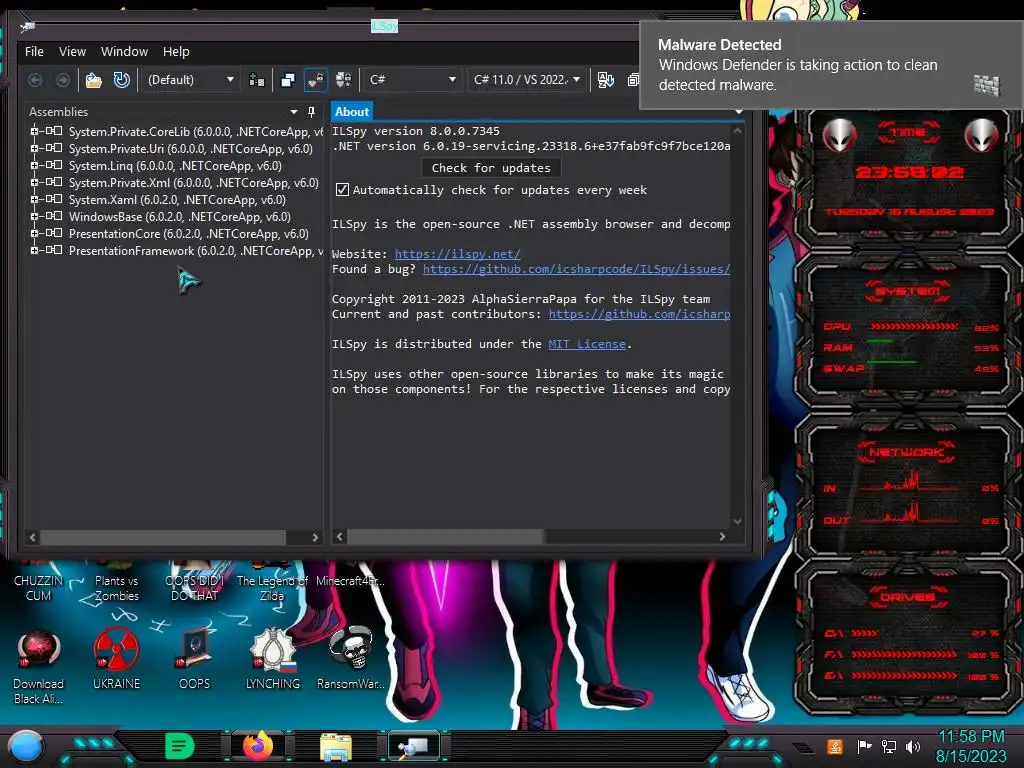Toggle show private and internal members (single lock icon)
This screenshot has width=1024, height=768.
[x=316, y=80]
